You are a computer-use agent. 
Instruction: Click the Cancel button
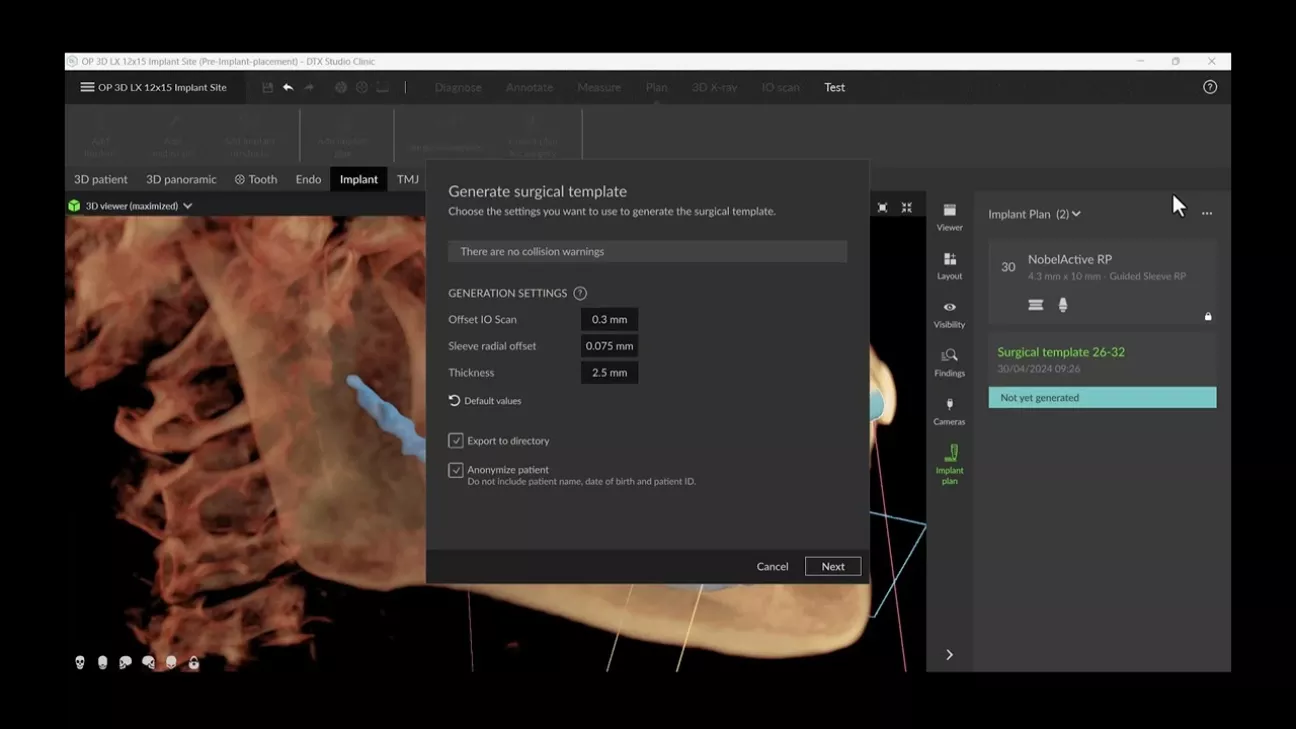(x=772, y=566)
